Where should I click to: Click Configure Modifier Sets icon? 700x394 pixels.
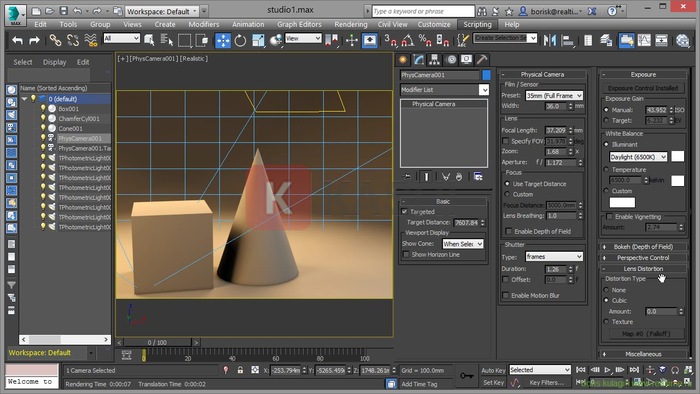478,177
